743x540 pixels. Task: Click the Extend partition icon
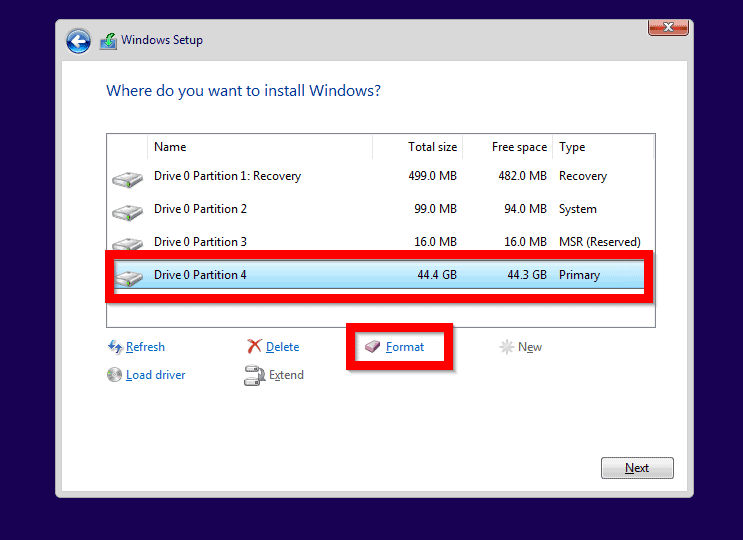254,375
